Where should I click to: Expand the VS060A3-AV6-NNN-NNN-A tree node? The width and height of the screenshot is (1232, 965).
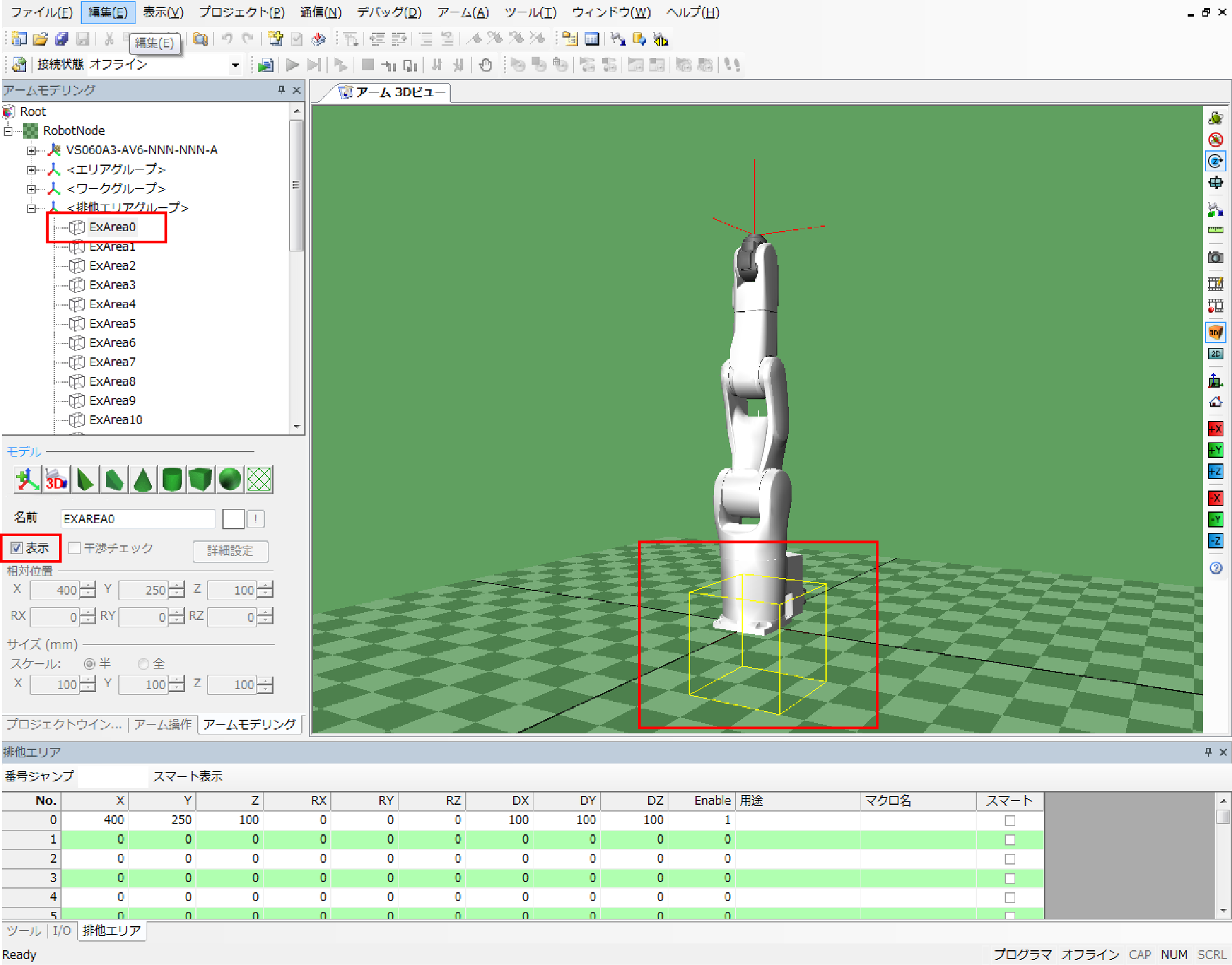[31, 150]
